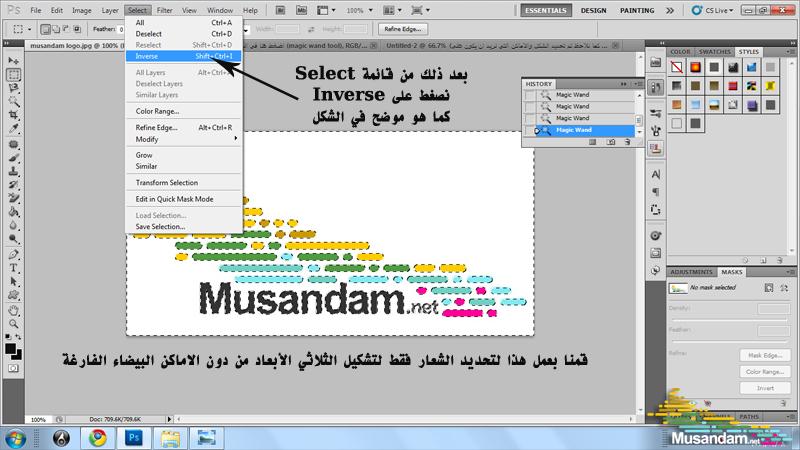This screenshot has height=450, width=800.
Task: Enable Intersect with selection mode
Action: [x=77, y=30]
